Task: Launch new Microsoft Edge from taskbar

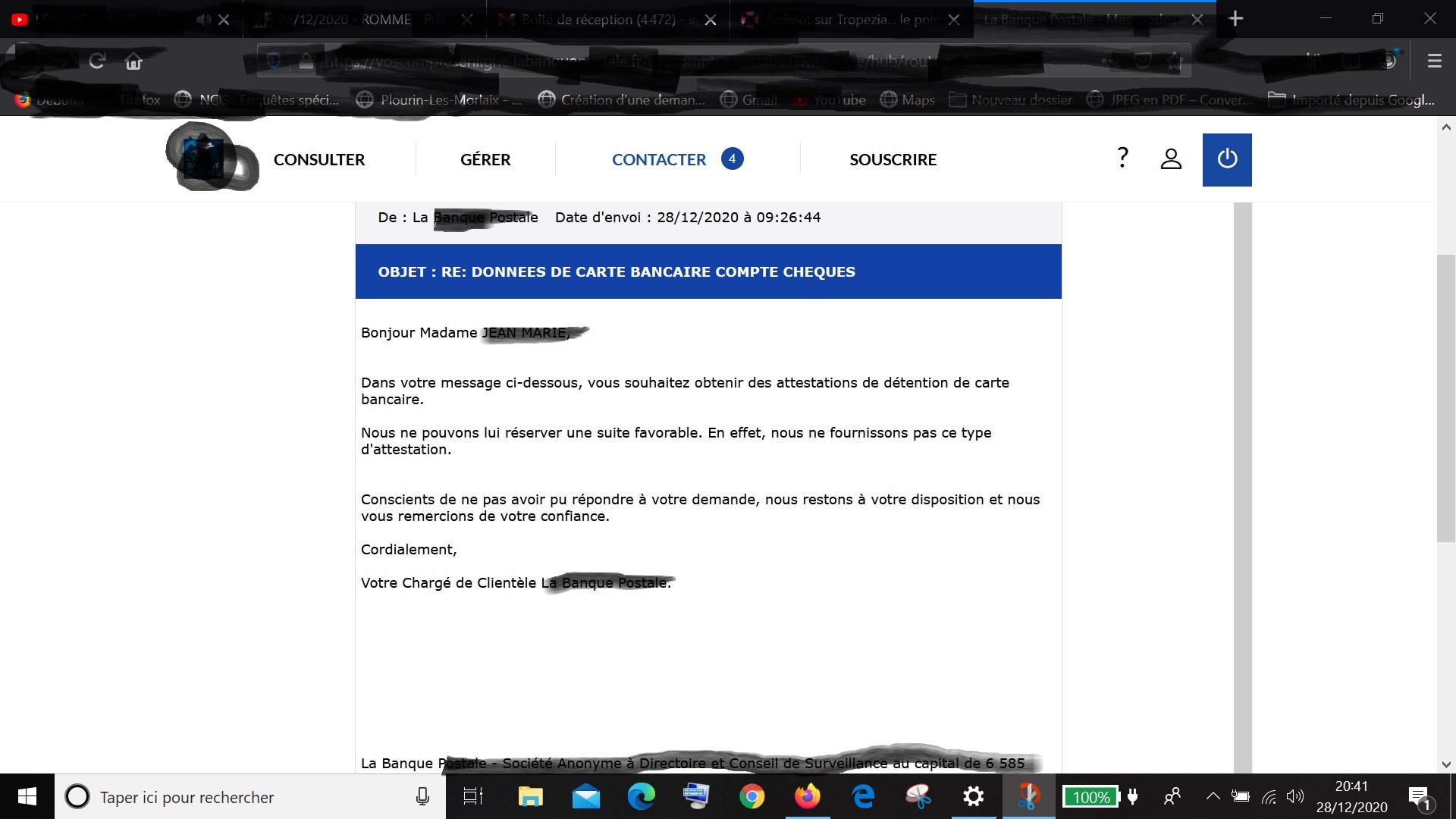Action: click(641, 796)
